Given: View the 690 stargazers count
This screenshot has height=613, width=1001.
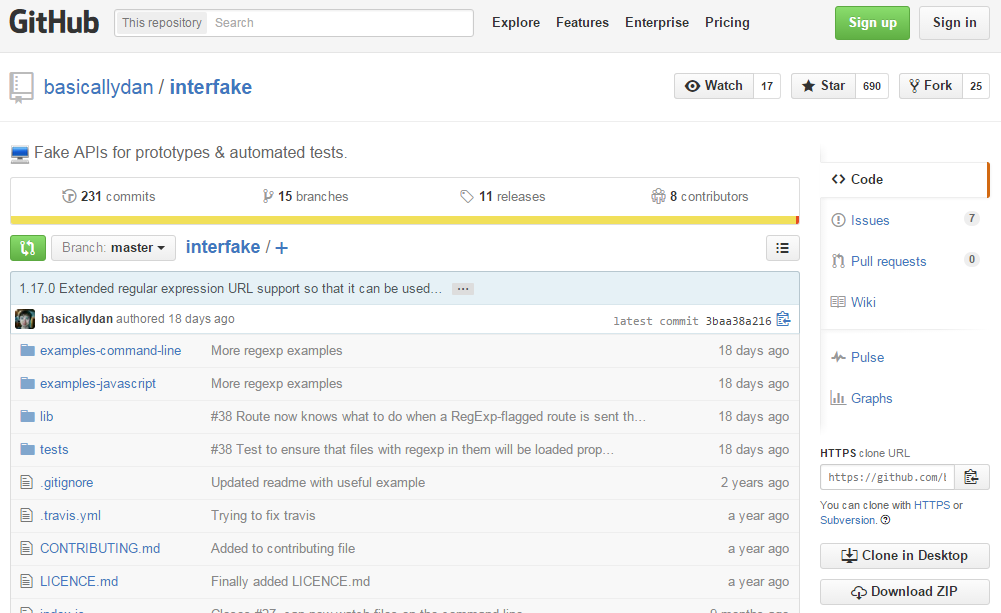Looking at the screenshot, I should (872, 86).
